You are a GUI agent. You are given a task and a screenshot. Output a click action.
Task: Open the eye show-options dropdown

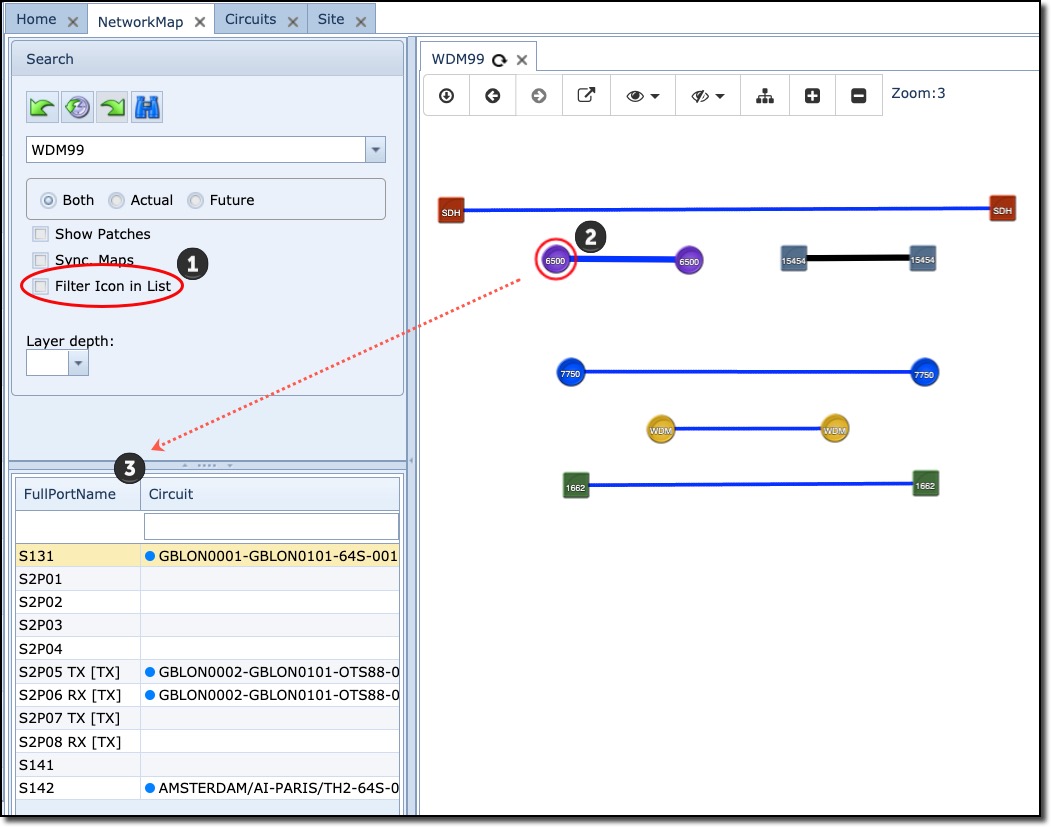click(643, 96)
